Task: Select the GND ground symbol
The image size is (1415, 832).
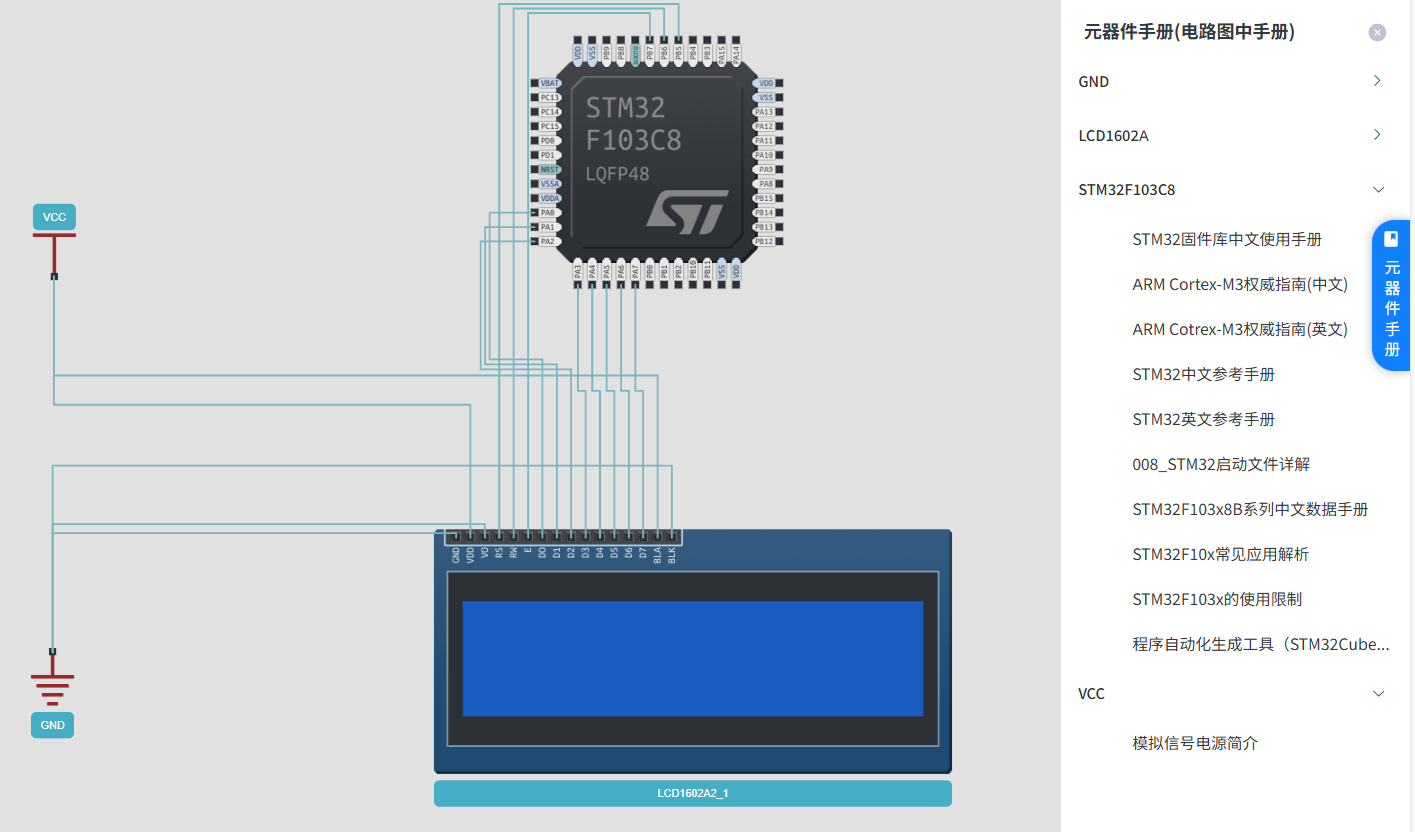Action: click(52, 695)
